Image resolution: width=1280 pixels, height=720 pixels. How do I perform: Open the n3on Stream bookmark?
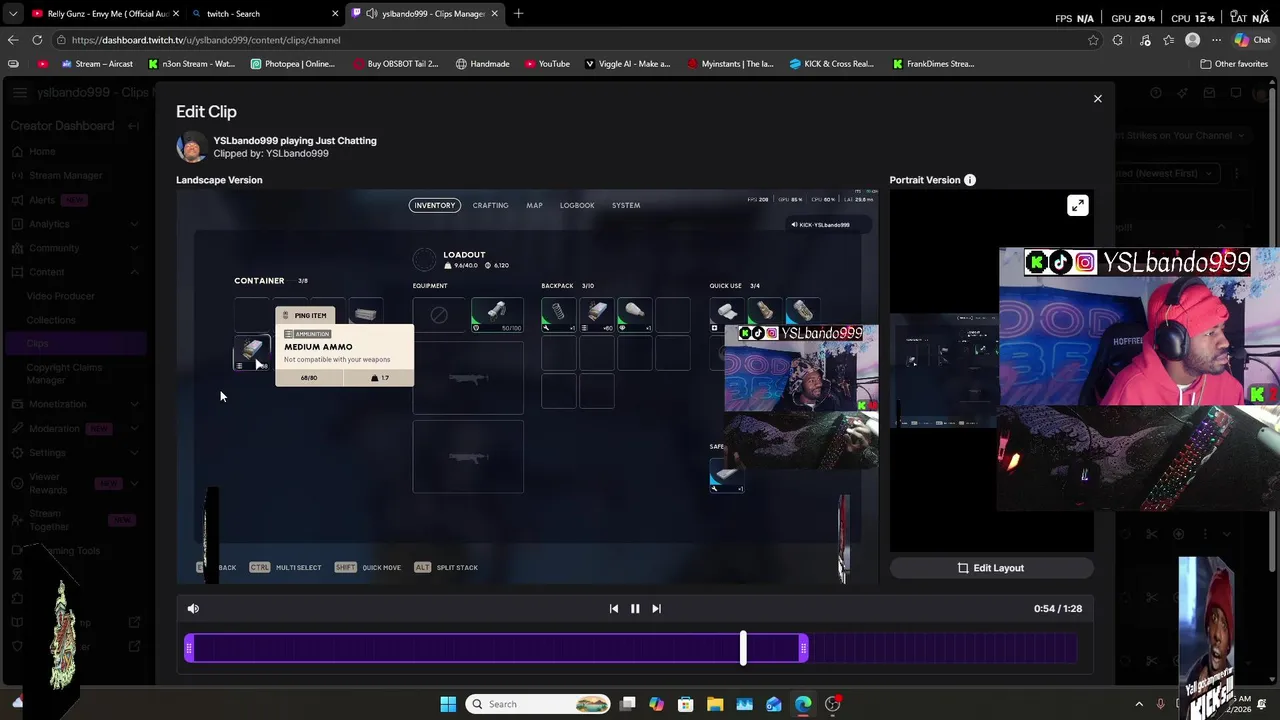point(192,64)
